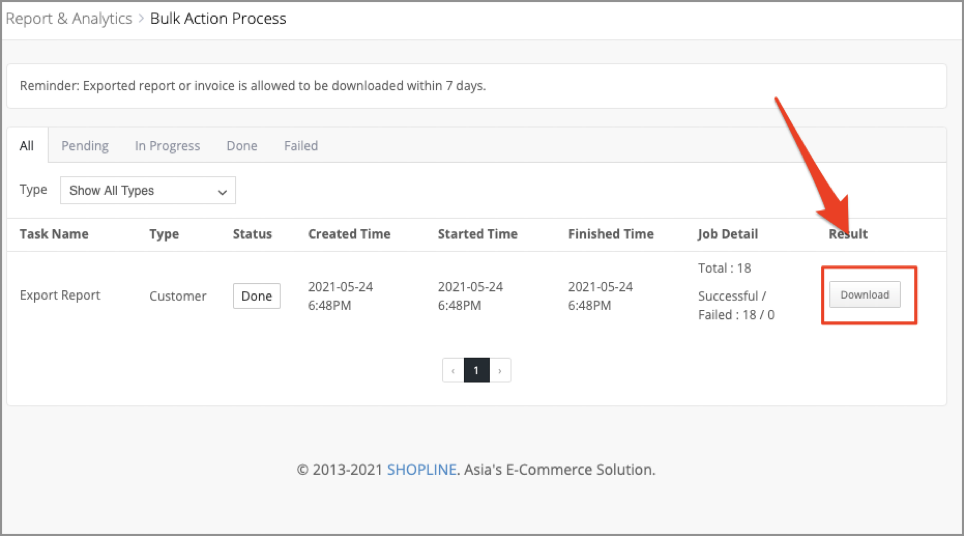Open the Show All Types dropdown
This screenshot has width=964, height=536.
pyautogui.click(x=148, y=191)
